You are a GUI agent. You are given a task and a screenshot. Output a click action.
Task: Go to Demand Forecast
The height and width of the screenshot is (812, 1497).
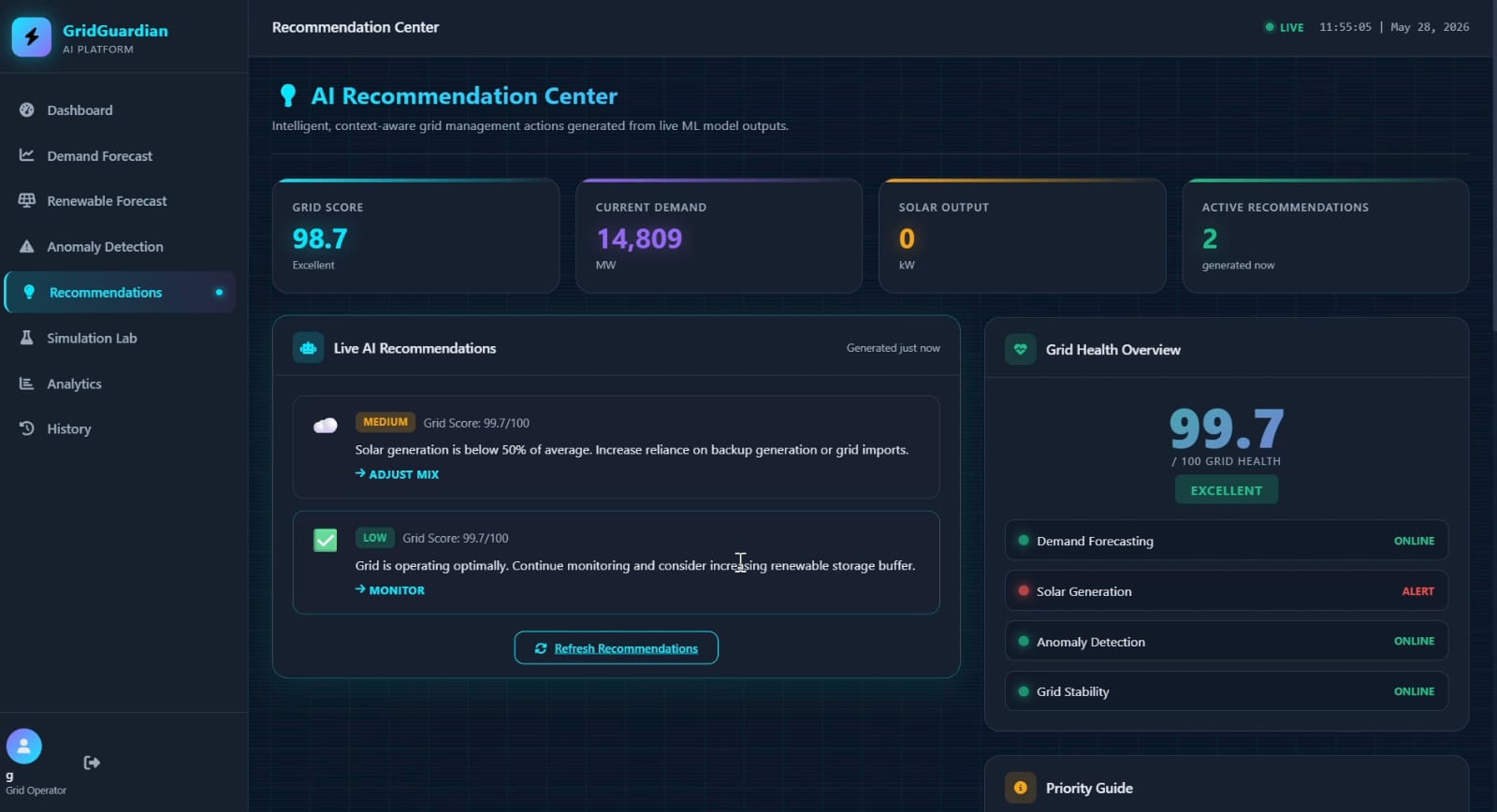click(x=120, y=155)
